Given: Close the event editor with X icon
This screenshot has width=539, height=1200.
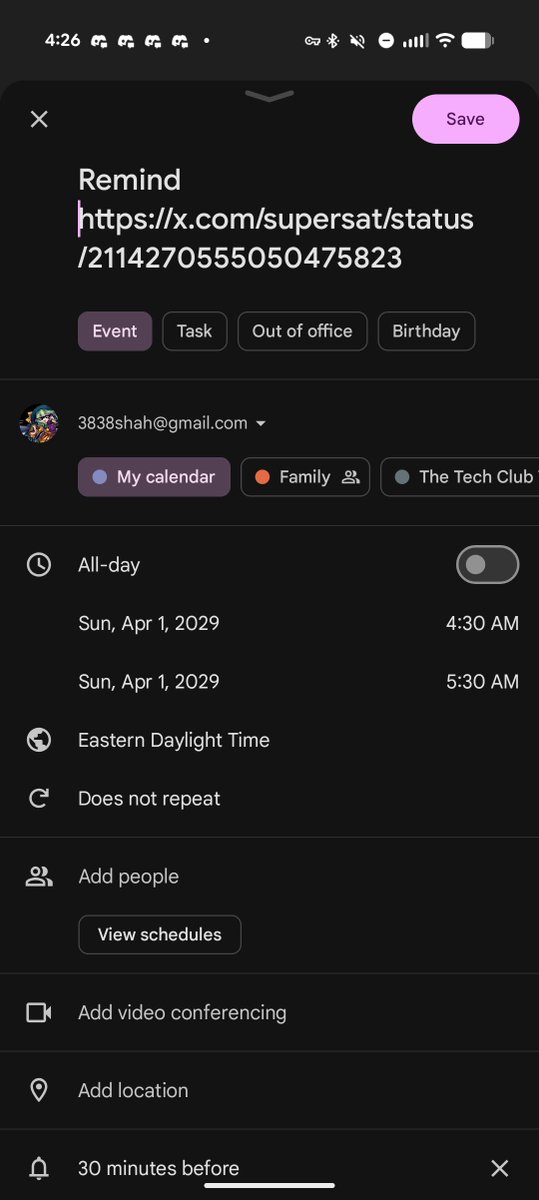Looking at the screenshot, I should pos(39,119).
